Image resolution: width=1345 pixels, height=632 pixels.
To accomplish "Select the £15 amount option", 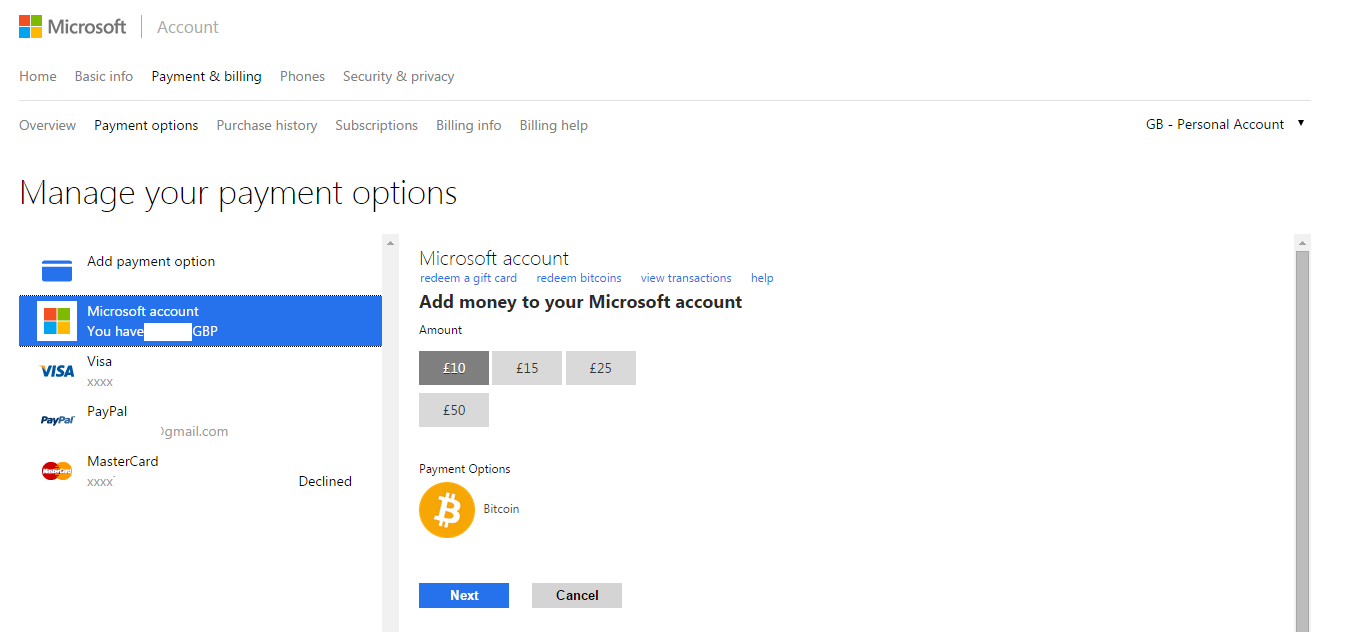I will [527, 368].
